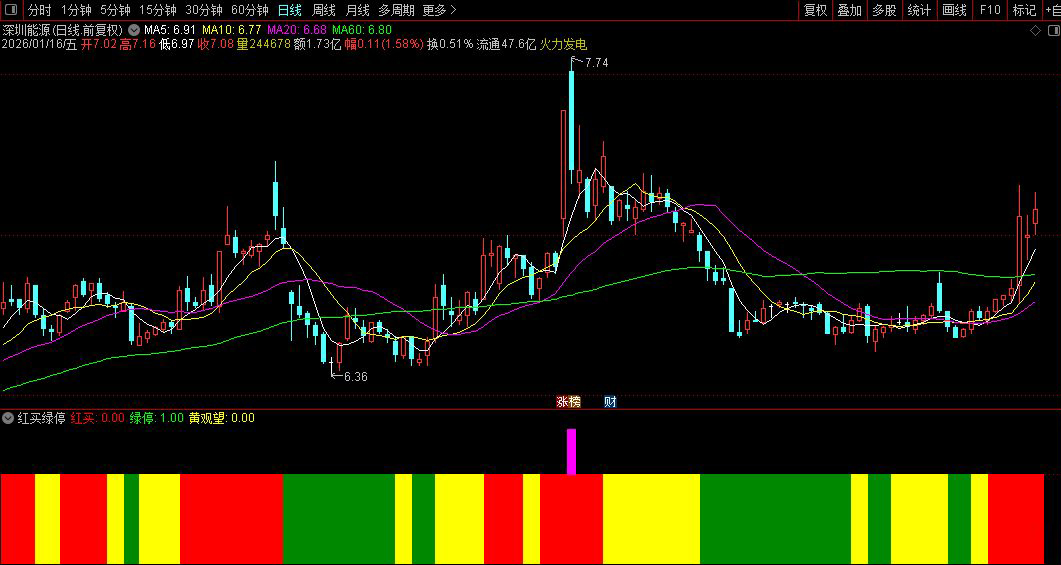1061x565 pixels.
Task: Expand the 更多 periods menu
Action: point(440,9)
